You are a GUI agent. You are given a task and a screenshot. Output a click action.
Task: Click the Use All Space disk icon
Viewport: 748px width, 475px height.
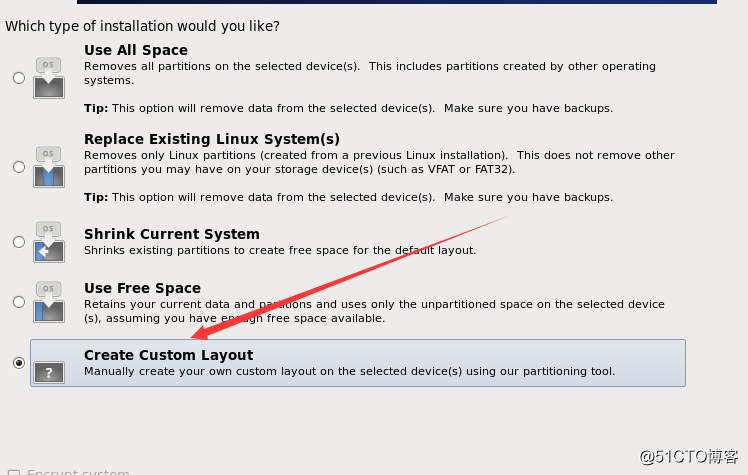(49, 78)
